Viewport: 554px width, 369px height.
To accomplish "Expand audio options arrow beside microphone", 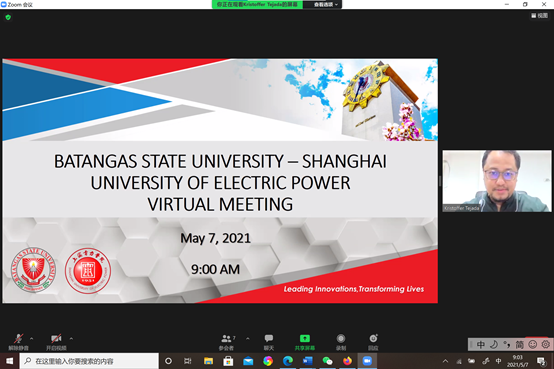I will pos(31,339).
